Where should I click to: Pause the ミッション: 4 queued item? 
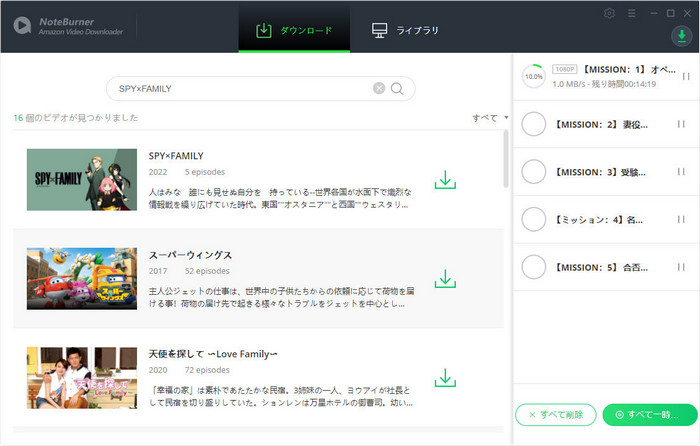click(681, 219)
